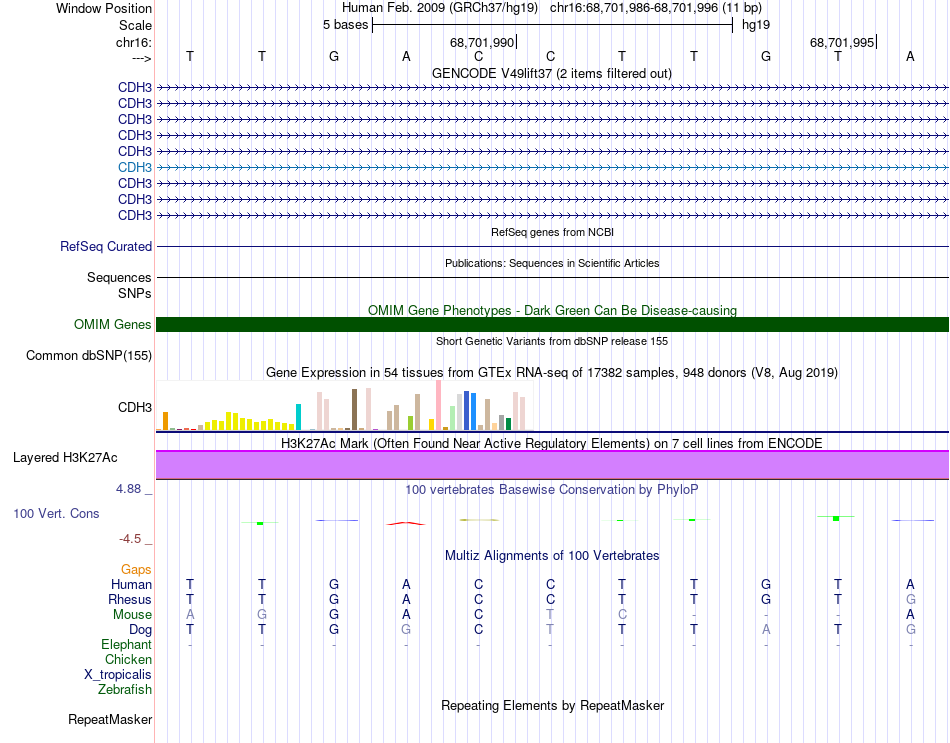
Task: Click the chr16: ruler label
Action: [134, 42]
